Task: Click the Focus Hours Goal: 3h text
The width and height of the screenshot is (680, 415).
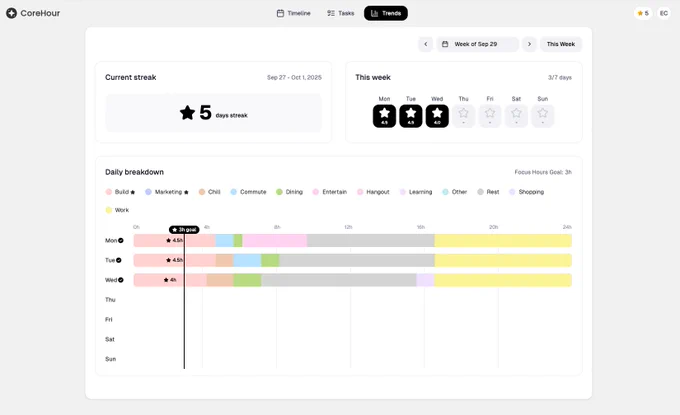Action: [543, 172]
